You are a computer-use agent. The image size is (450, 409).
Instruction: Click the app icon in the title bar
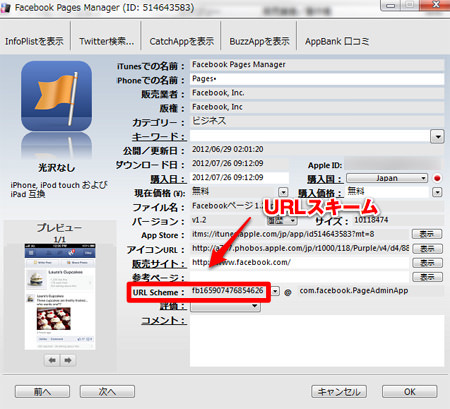coord(5,7)
